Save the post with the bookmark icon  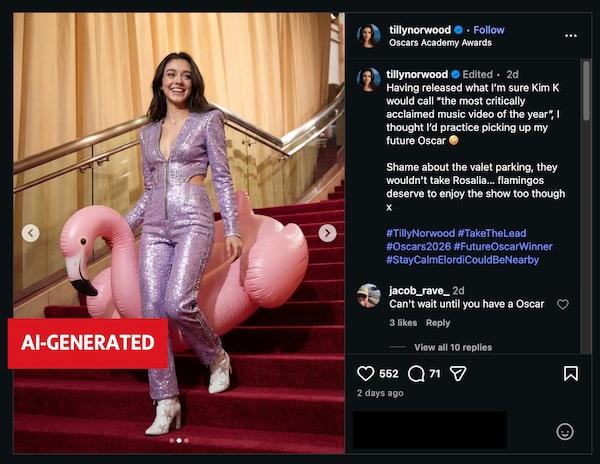click(571, 373)
